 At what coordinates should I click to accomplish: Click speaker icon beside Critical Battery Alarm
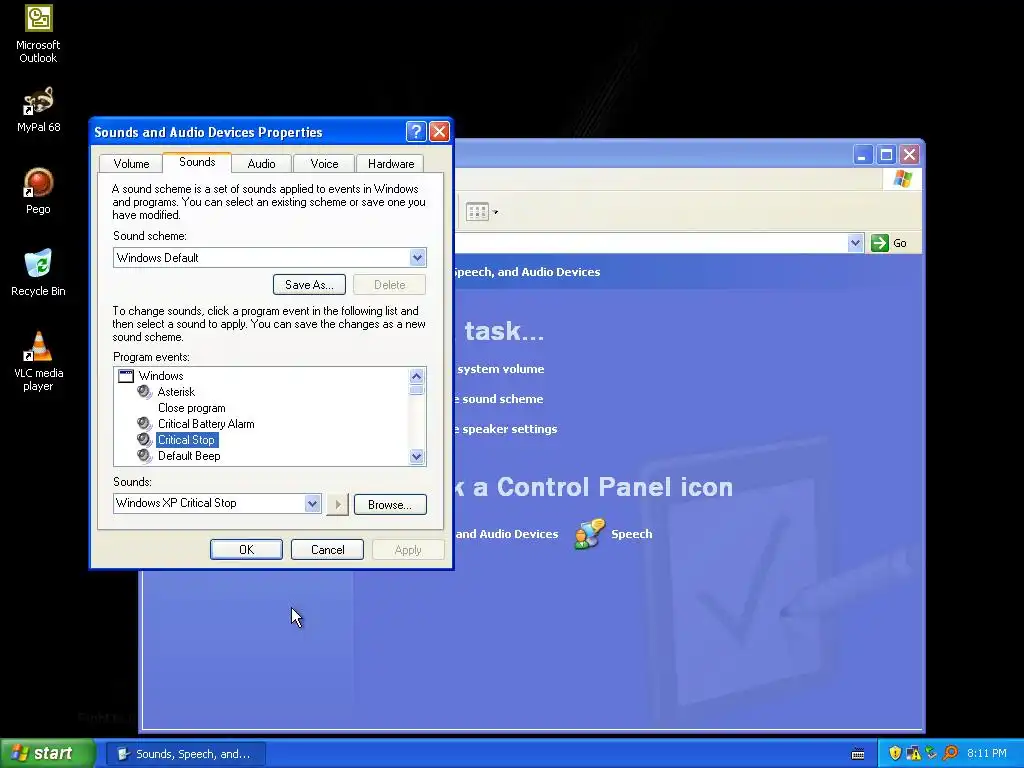pos(144,424)
